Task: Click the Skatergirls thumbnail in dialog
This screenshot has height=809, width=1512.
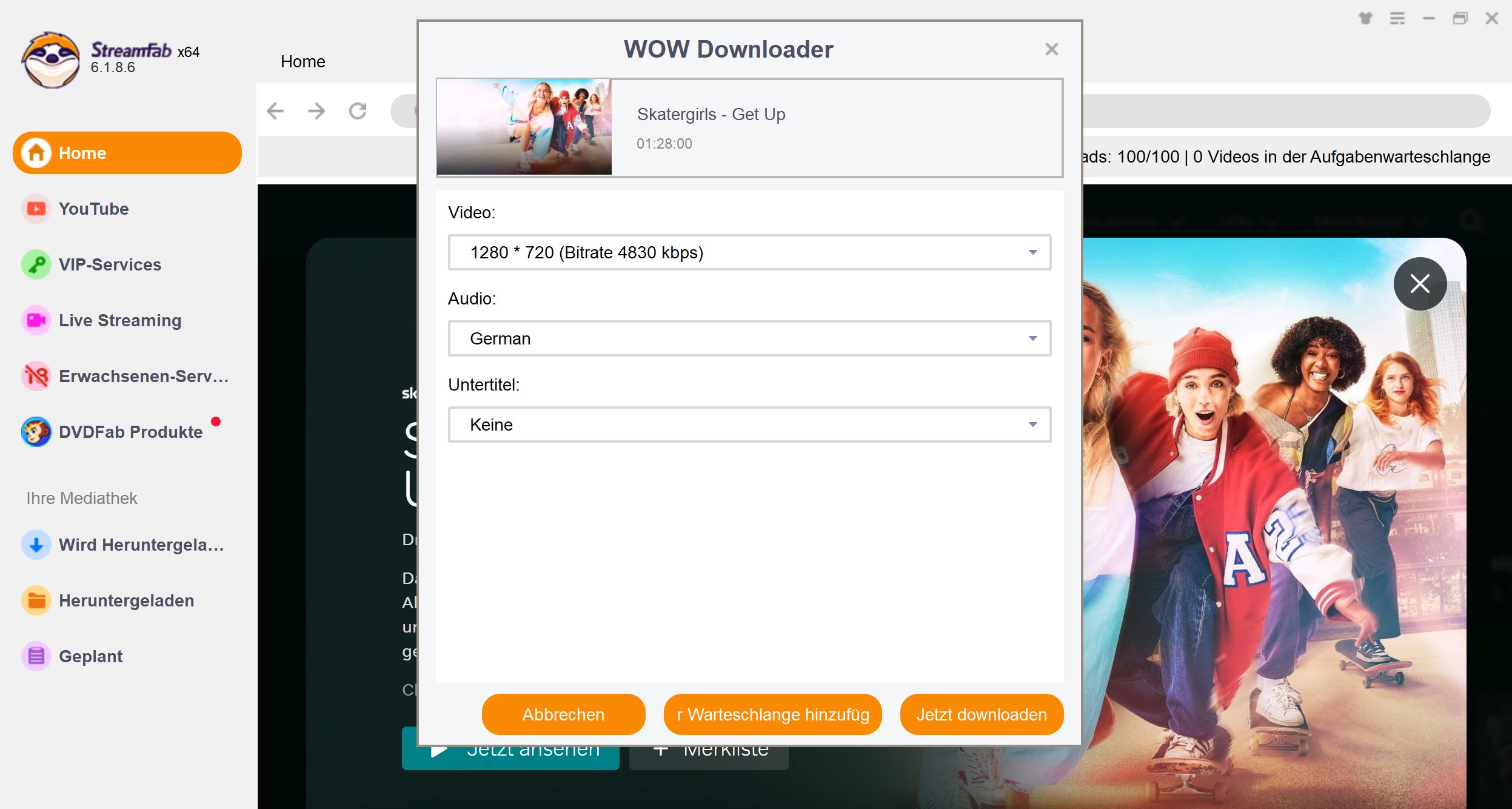Action: pyautogui.click(x=524, y=127)
